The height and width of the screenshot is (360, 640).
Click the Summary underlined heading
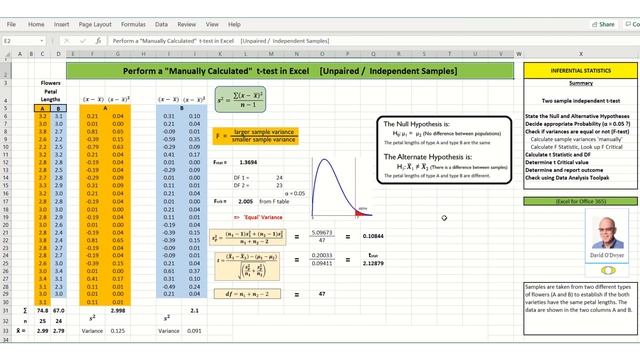tap(581, 83)
